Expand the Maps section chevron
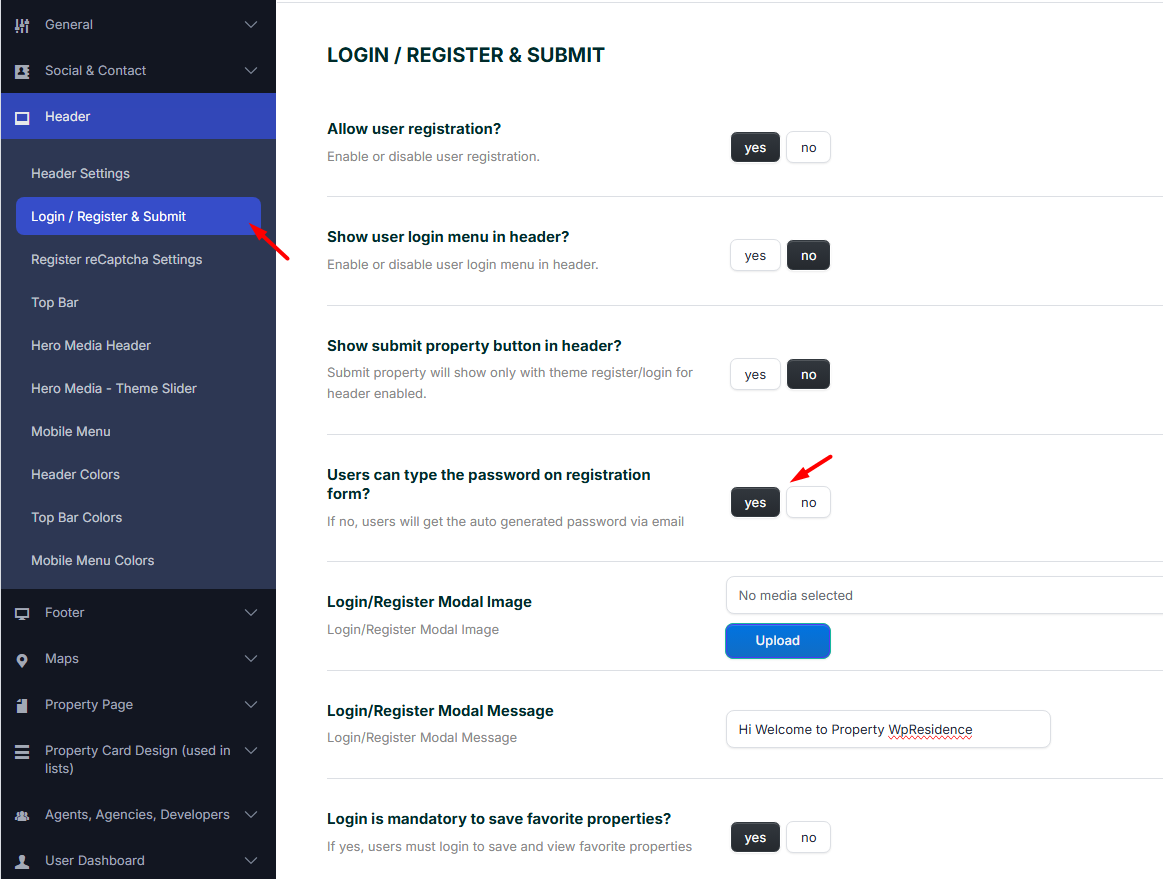Viewport: 1163px width, 879px height. pyautogui.click(x=251, y=659)
